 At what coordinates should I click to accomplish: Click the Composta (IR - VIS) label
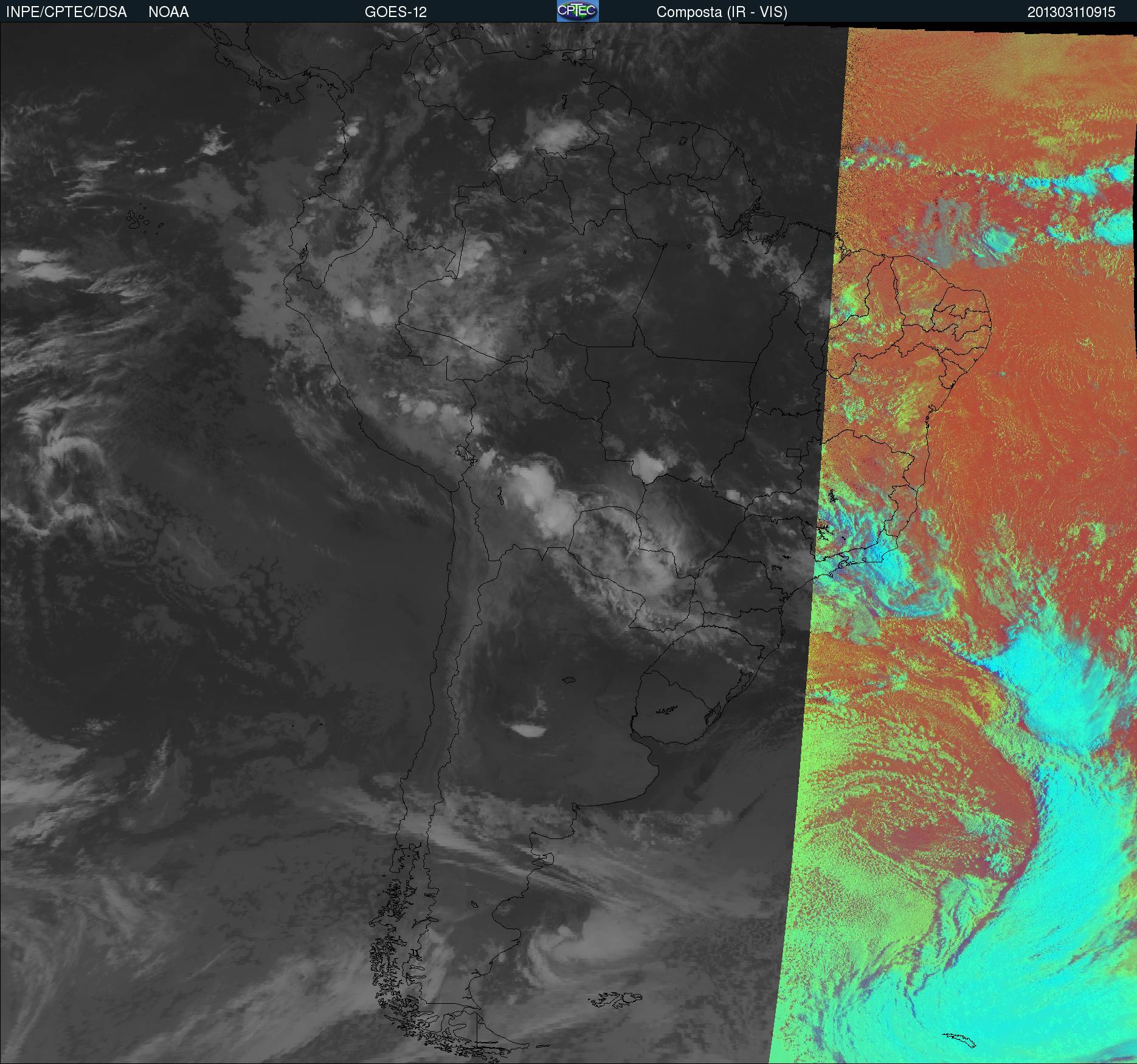(722, 12)
